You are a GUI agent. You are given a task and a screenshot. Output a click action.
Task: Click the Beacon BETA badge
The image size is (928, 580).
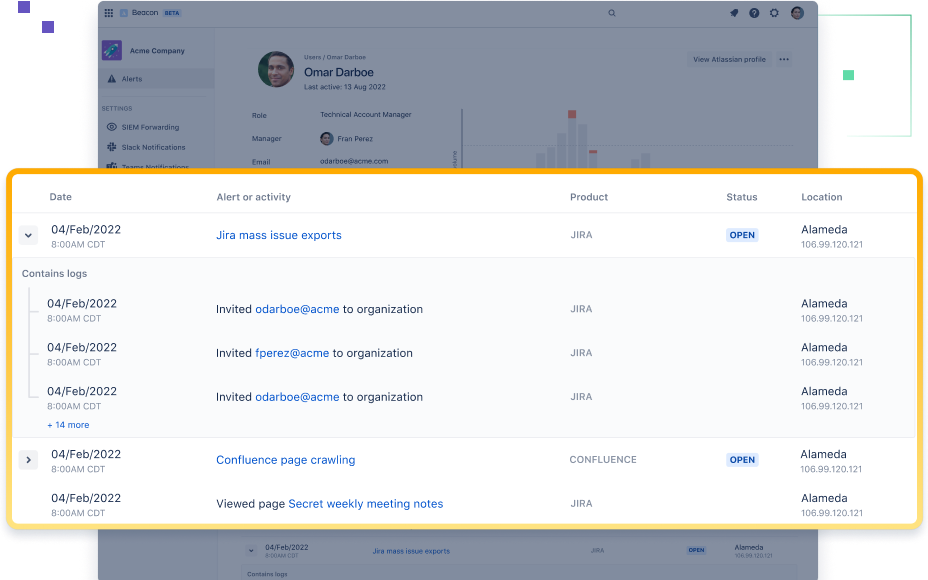click(172, 13)
